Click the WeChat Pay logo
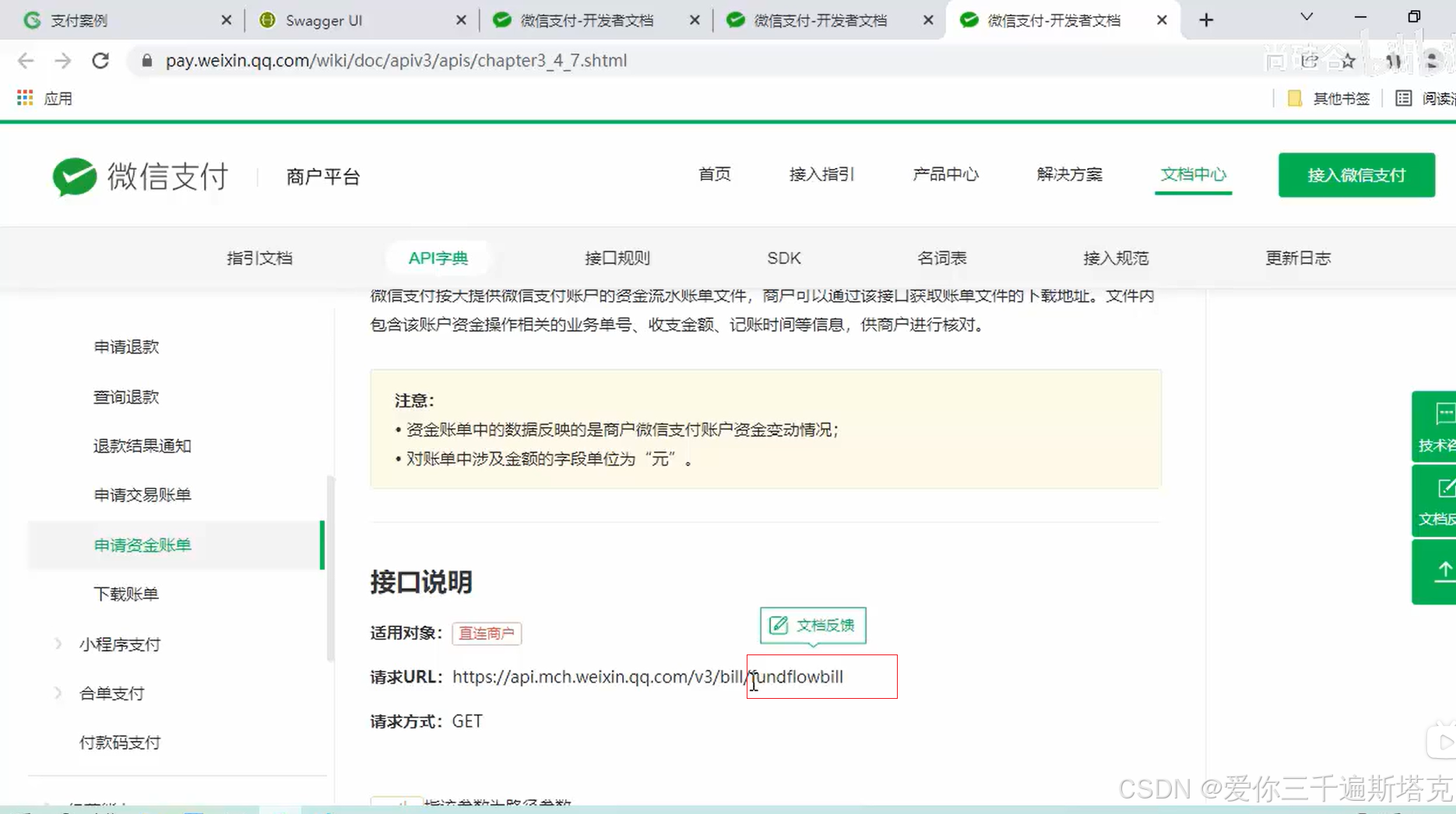Image resolution: width=1456 pixels, height=814 pixels. [x=140, y=176]
